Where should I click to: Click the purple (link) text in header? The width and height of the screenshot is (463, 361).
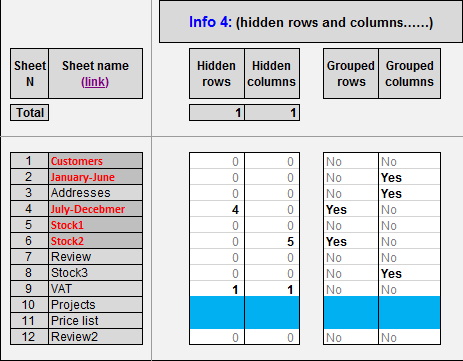click(x=95, y=82)
